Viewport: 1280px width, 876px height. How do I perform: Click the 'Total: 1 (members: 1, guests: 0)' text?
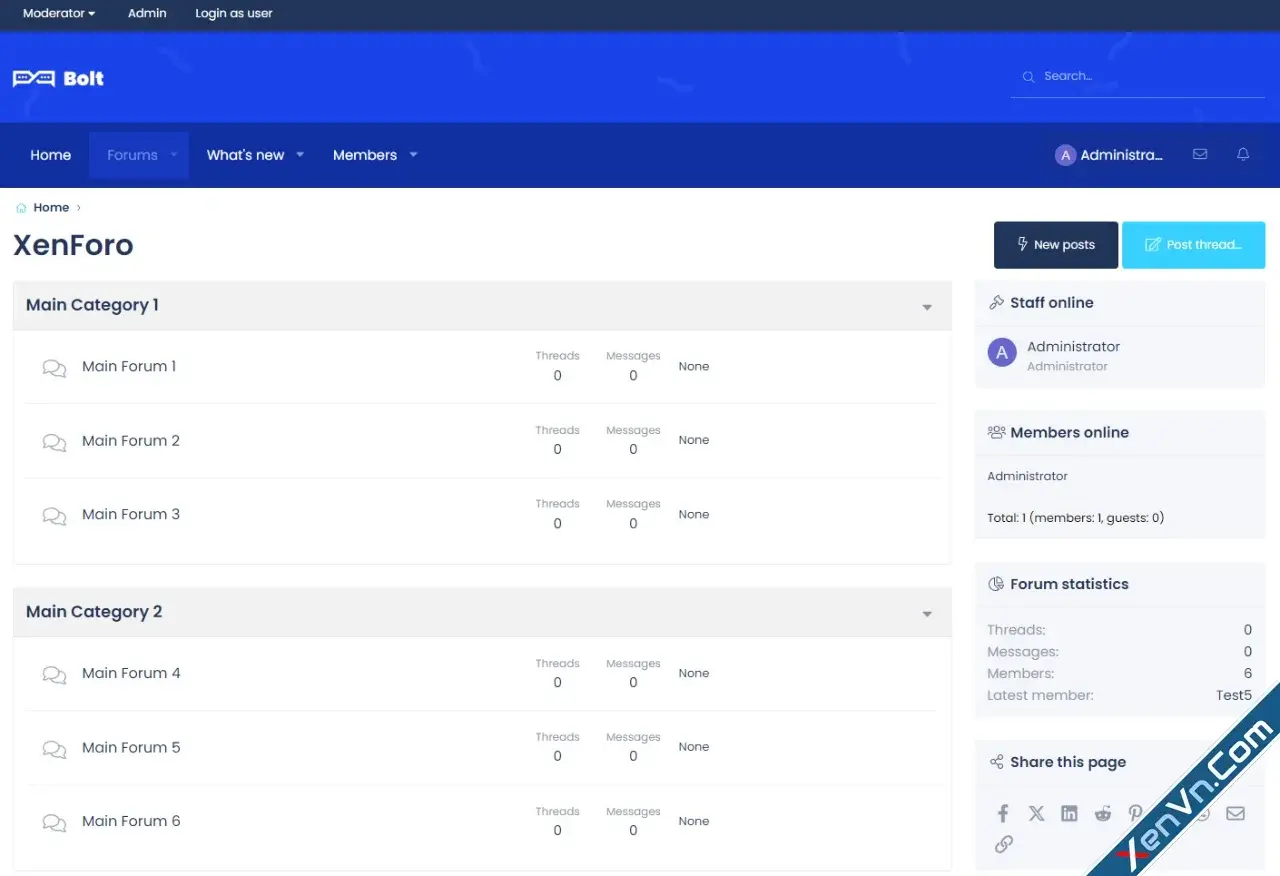pos(1075,518)
